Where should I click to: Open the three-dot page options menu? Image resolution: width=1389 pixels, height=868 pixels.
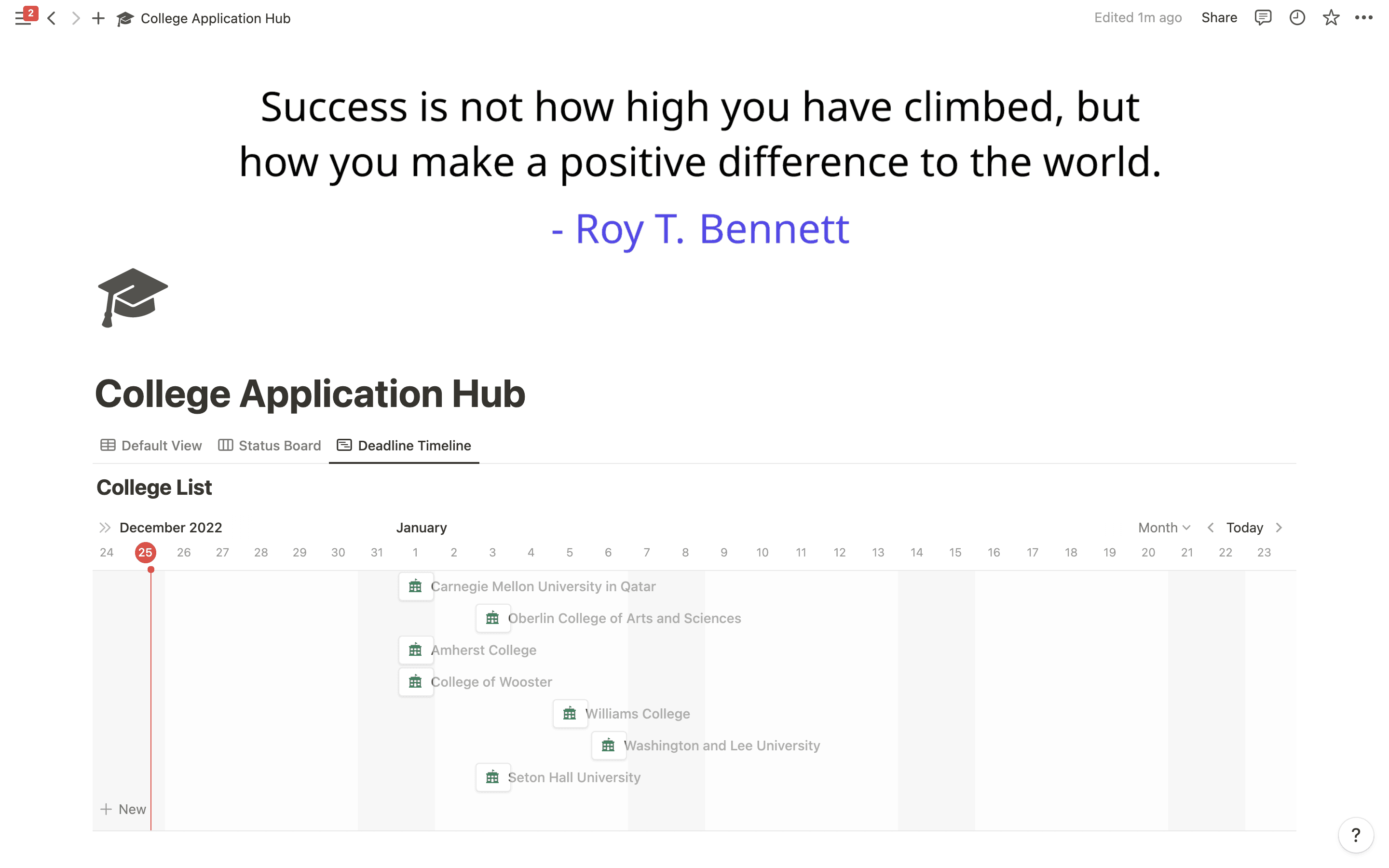1364,18
